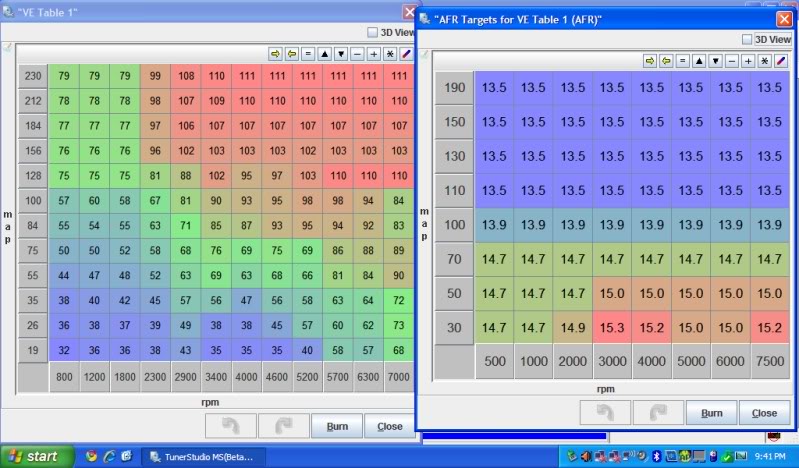Enable 3D View in VE Table 1
This screenshot has width=799, height=468.
[372, 32]
